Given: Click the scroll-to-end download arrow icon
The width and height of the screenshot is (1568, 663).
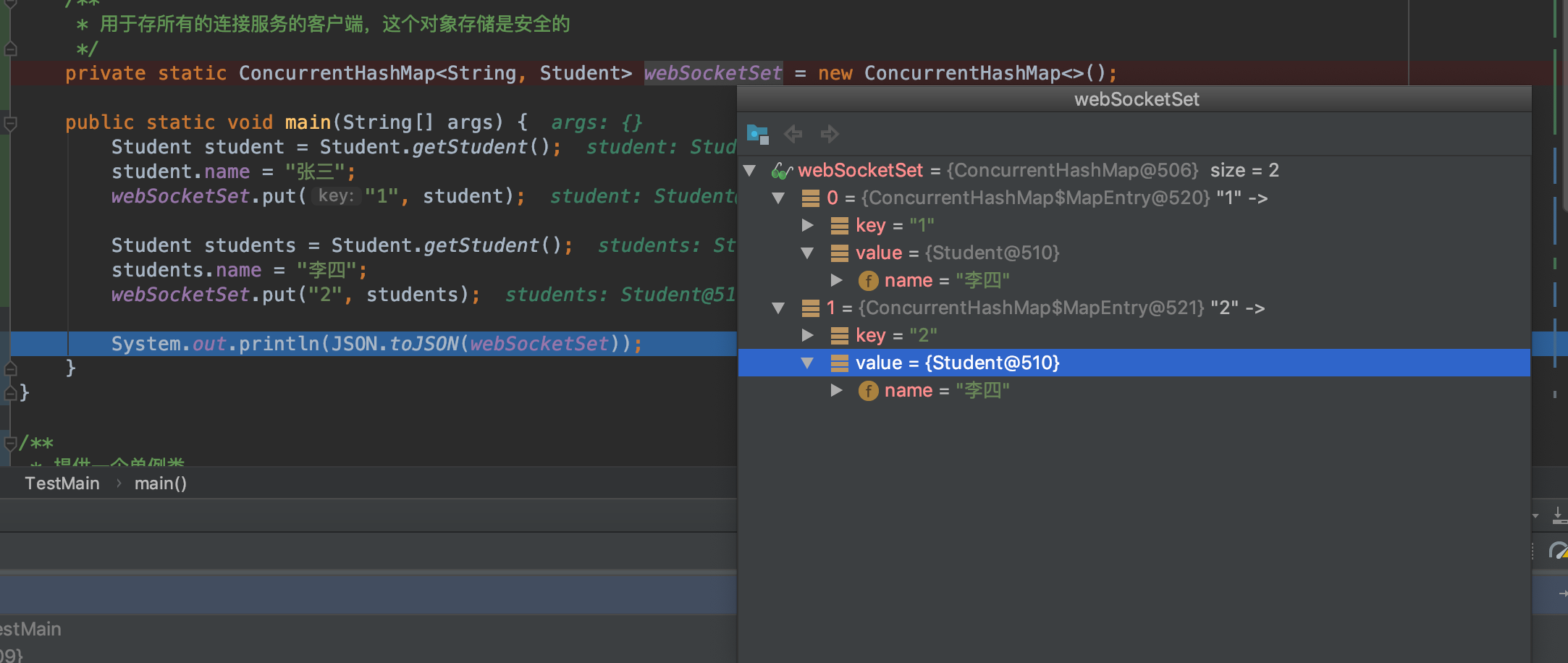Looking at the screenshot, I should [x=1559, y=516].
